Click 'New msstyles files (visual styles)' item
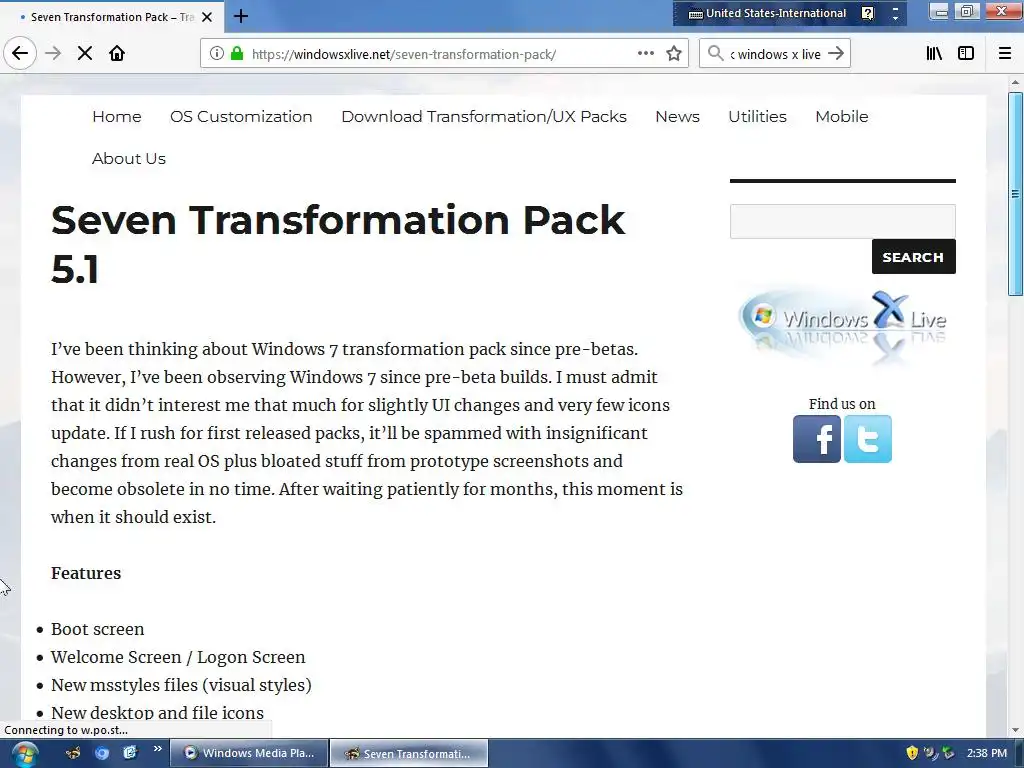1024x768 pixels. (x=181, y=685)
